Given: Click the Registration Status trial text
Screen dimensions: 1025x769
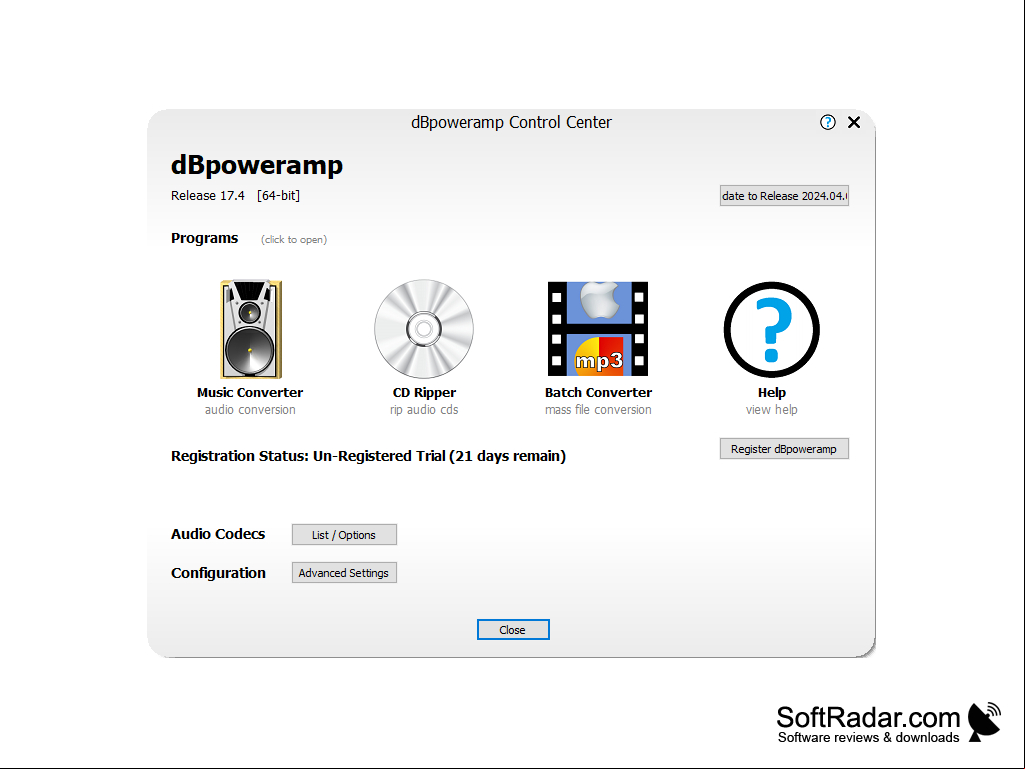Looking at the screenshot, I should tap(368, 456).
